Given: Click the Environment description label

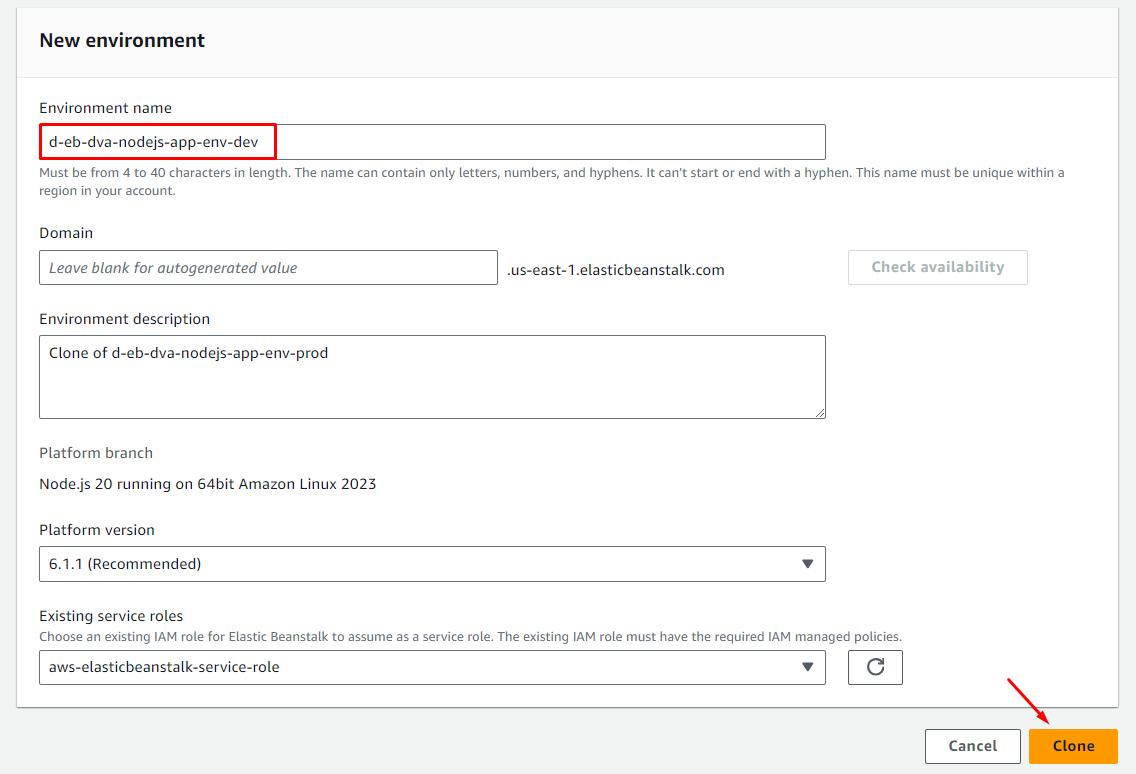Looking at the screenshot, I should (x=124, y=319).
